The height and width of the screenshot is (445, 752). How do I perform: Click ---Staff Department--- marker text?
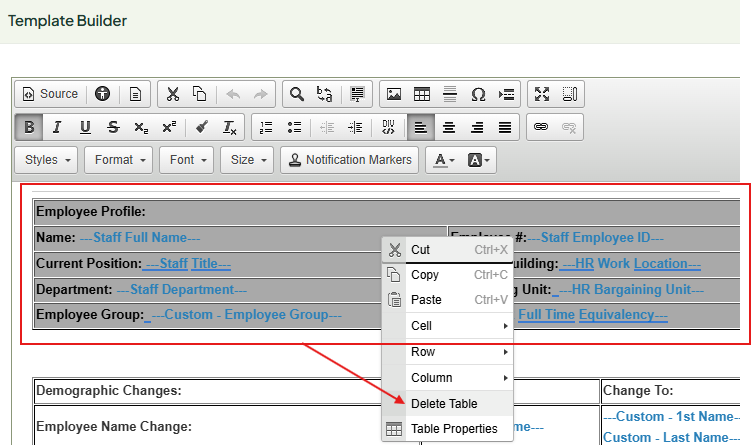[x=181, y=290]
